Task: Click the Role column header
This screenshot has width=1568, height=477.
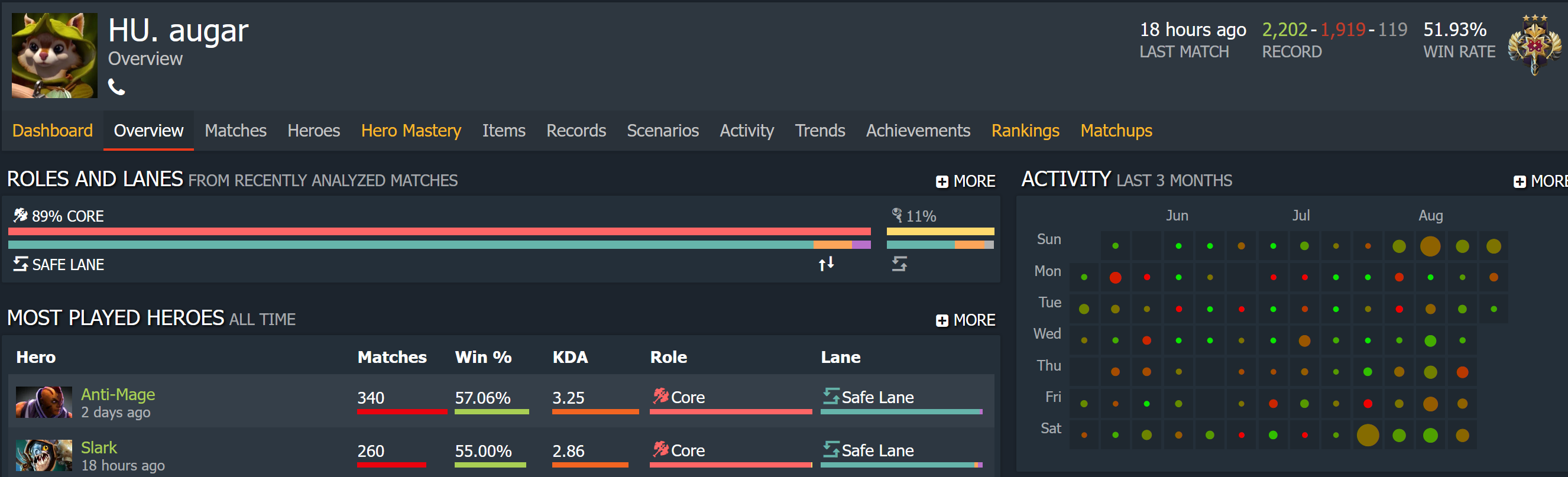Action: (668, 357)
